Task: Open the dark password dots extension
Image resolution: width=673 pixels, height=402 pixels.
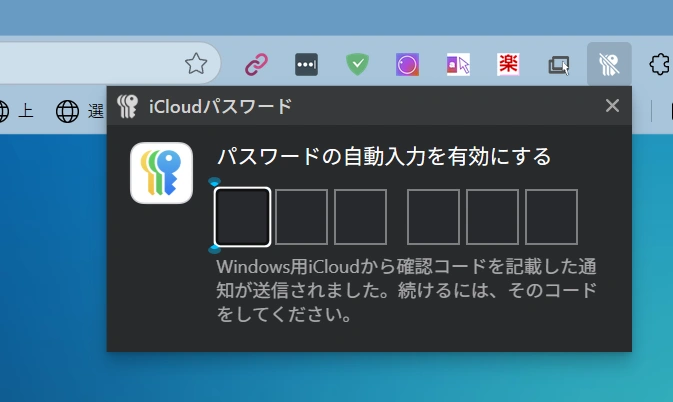Action: 306,64
